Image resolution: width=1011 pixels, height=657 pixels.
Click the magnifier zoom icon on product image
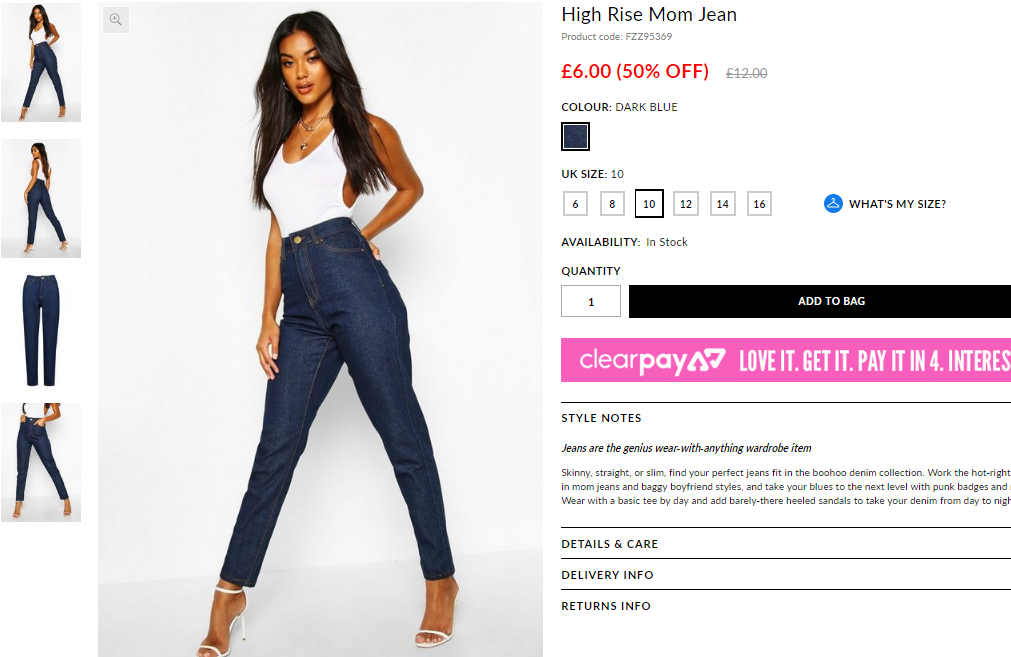pyautogui.click(x=116, y=20)
